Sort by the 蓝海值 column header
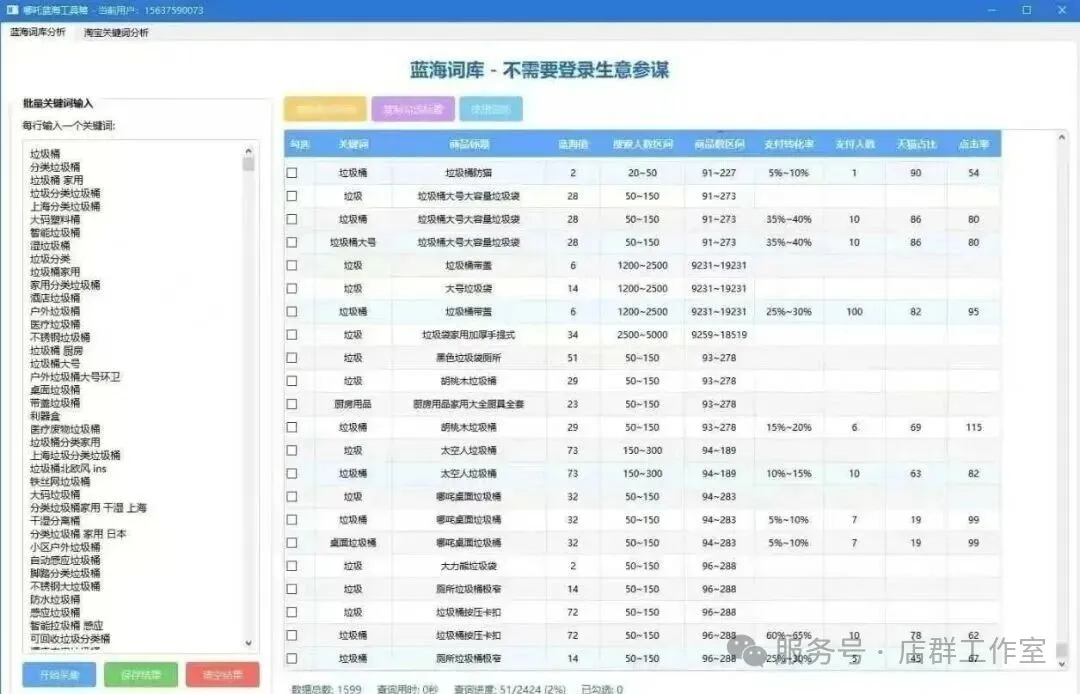Viewport: 1080px width, 694px height. (x=573, y=144)
